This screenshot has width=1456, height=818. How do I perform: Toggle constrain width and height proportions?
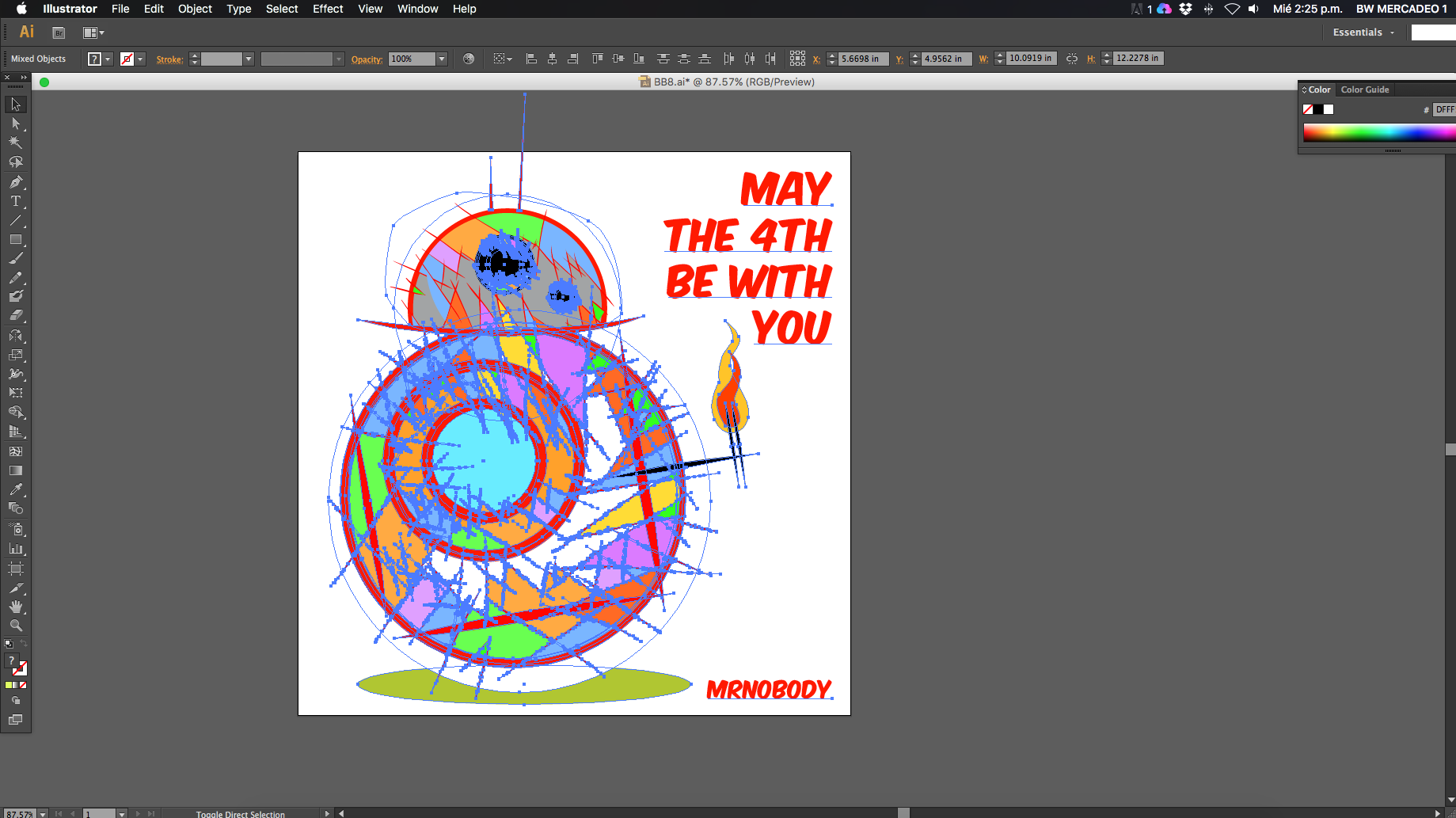(1071, 59)
